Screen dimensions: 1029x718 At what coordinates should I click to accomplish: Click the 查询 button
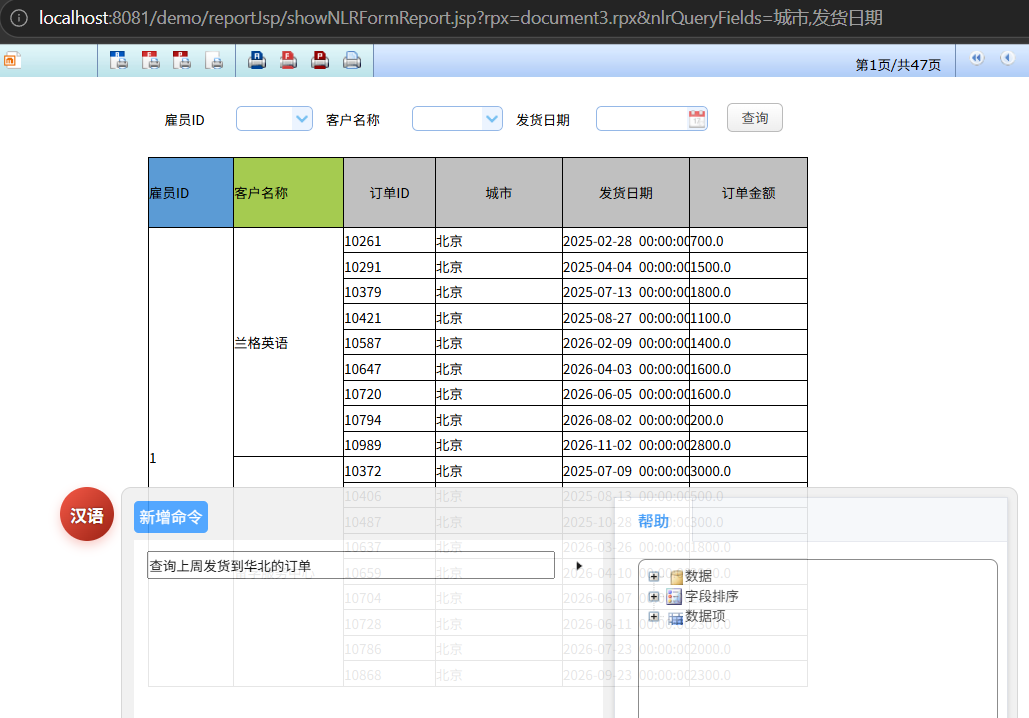pos(755,118)
